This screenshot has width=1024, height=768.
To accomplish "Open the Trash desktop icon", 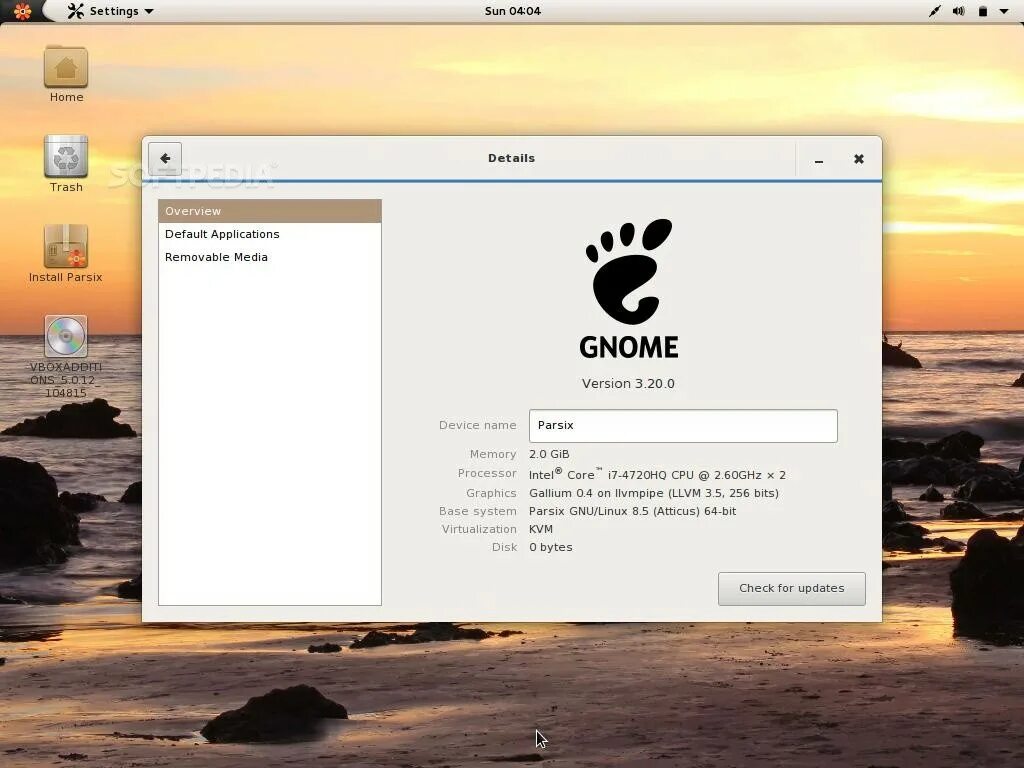I will point(66,164).
